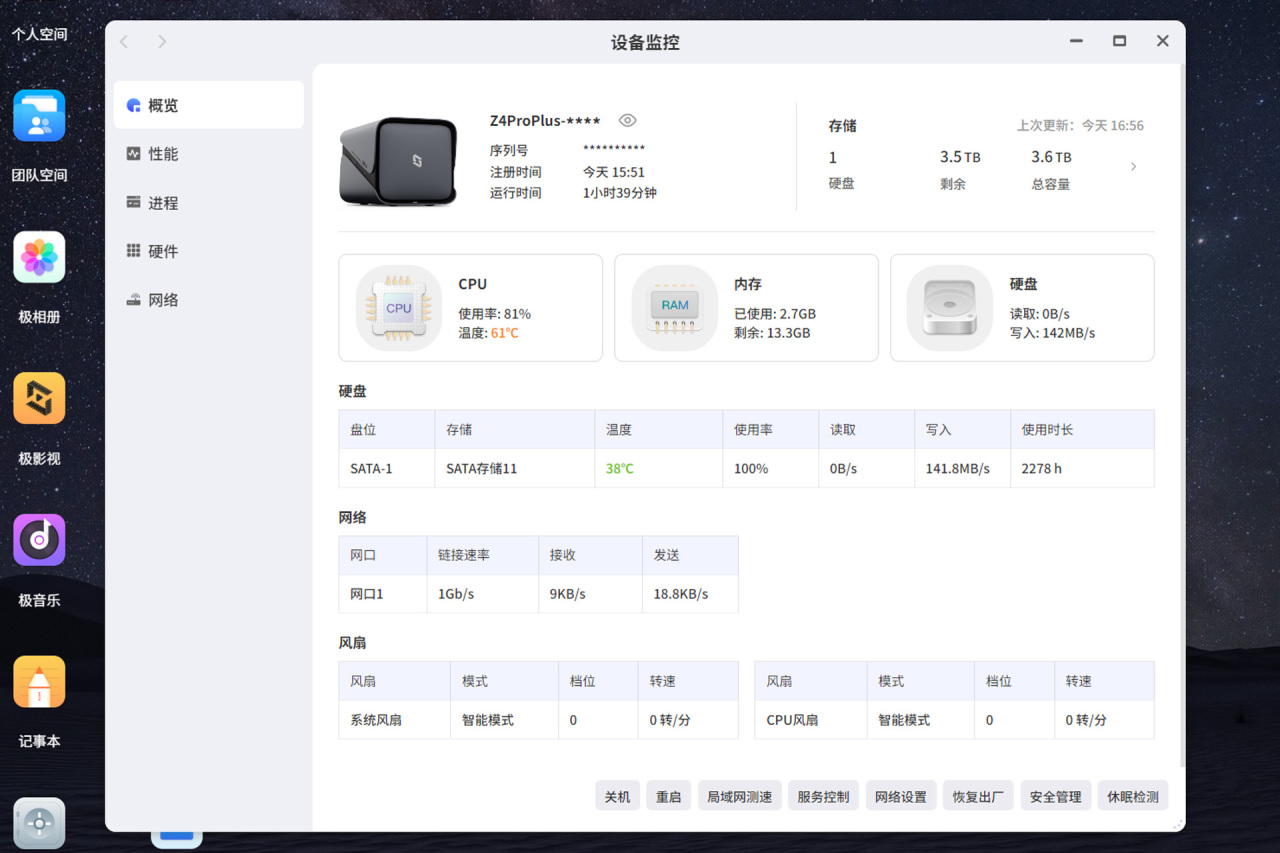This screenshot has height=853, width=1280.
Task: Open the bottom dock settings icon
Action: coord(39,823)
